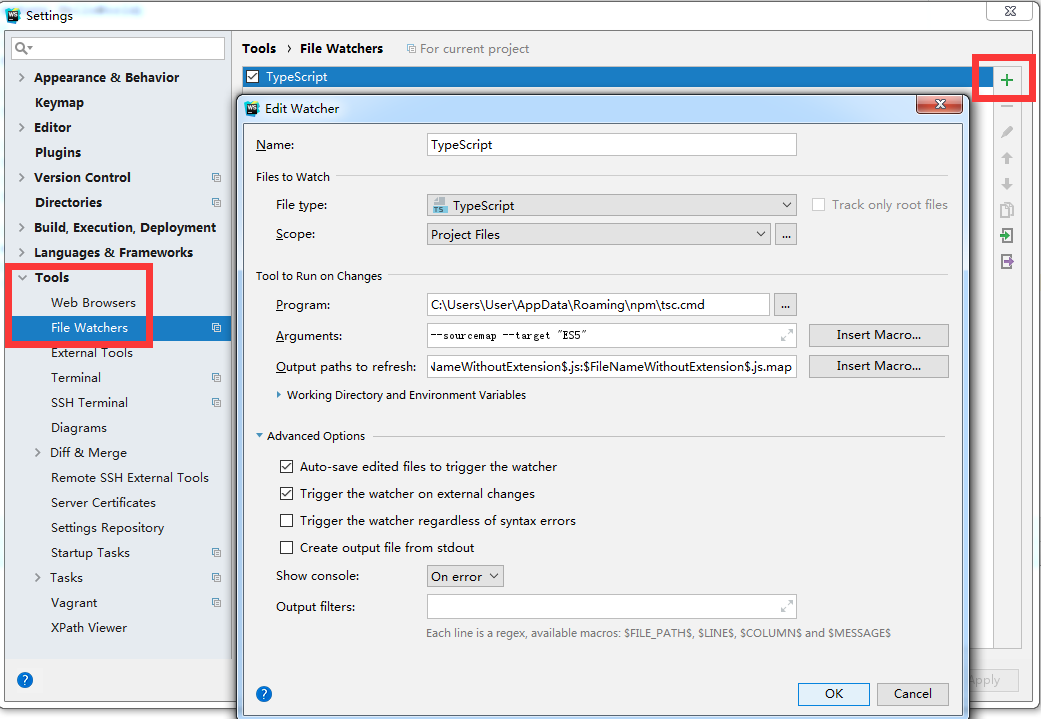This screenshot has height=719, width=1041.
Task: Enable Create output file from stdout
Action: pyautogui.click(x=287, y=548)
